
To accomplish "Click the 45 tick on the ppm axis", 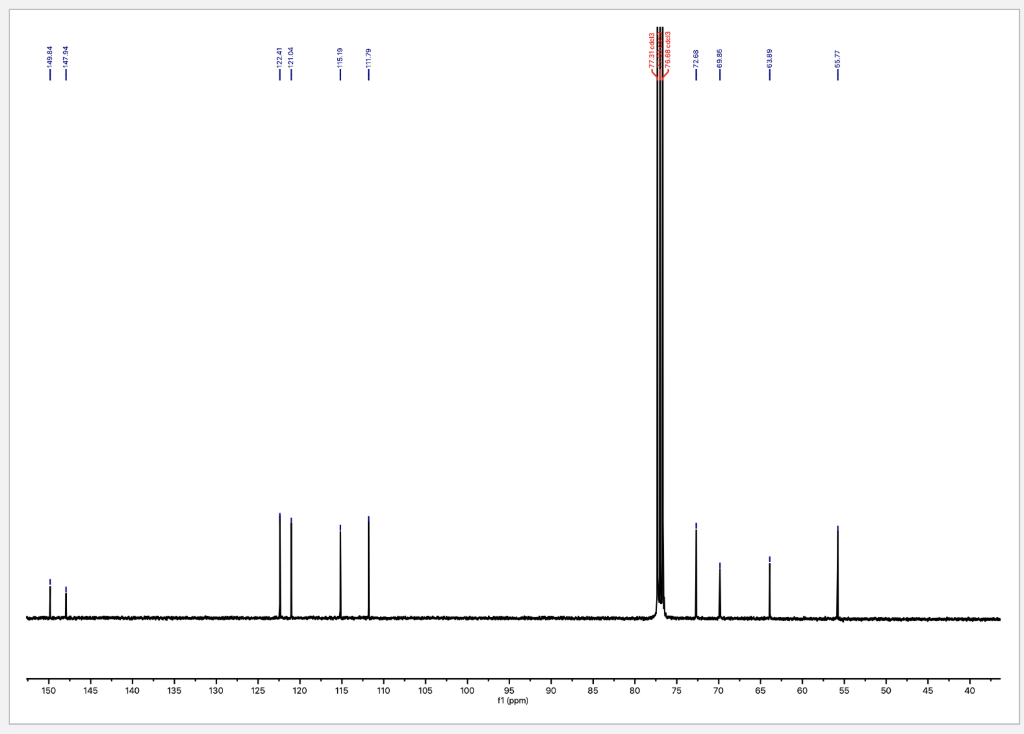I will (x=928, y=690).
